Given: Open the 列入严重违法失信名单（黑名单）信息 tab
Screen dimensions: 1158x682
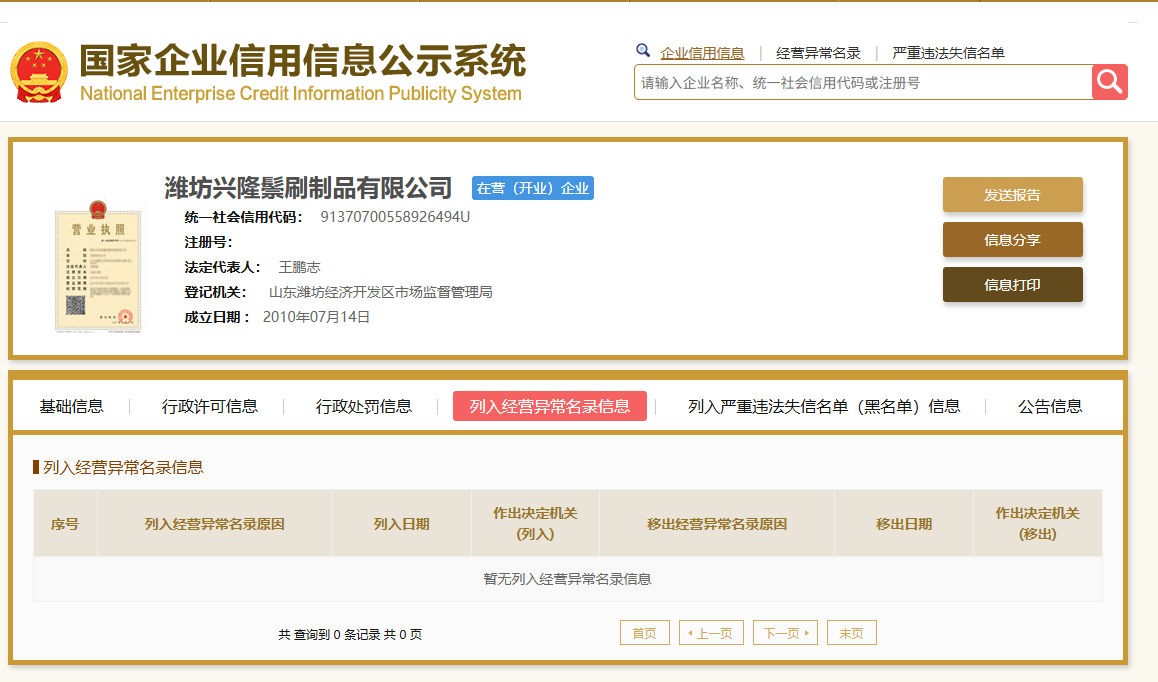Looking at the screenshot, I should [x=824, y=406].
